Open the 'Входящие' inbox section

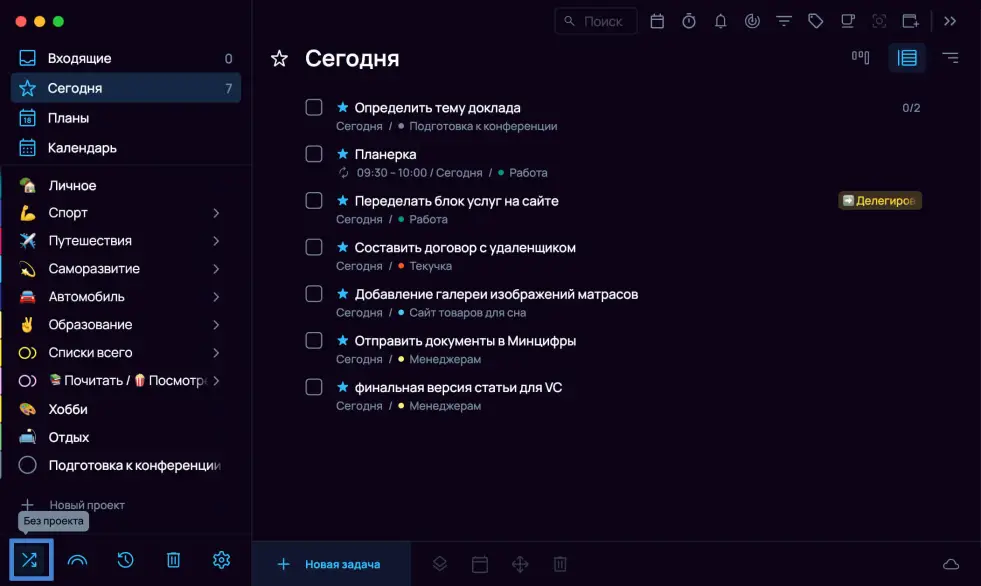click(80, 59)
